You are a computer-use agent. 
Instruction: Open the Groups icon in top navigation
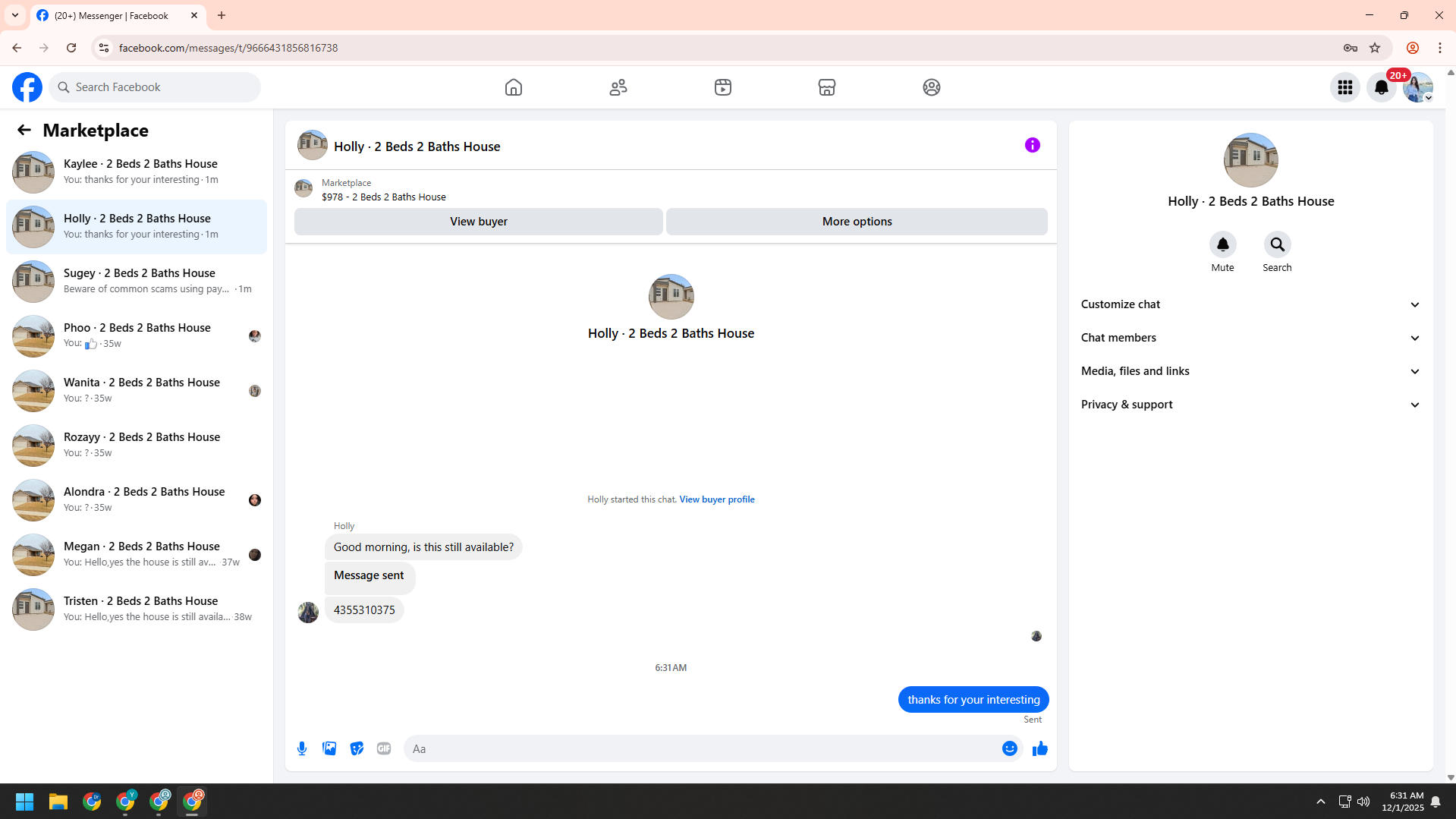coord(932,87)
